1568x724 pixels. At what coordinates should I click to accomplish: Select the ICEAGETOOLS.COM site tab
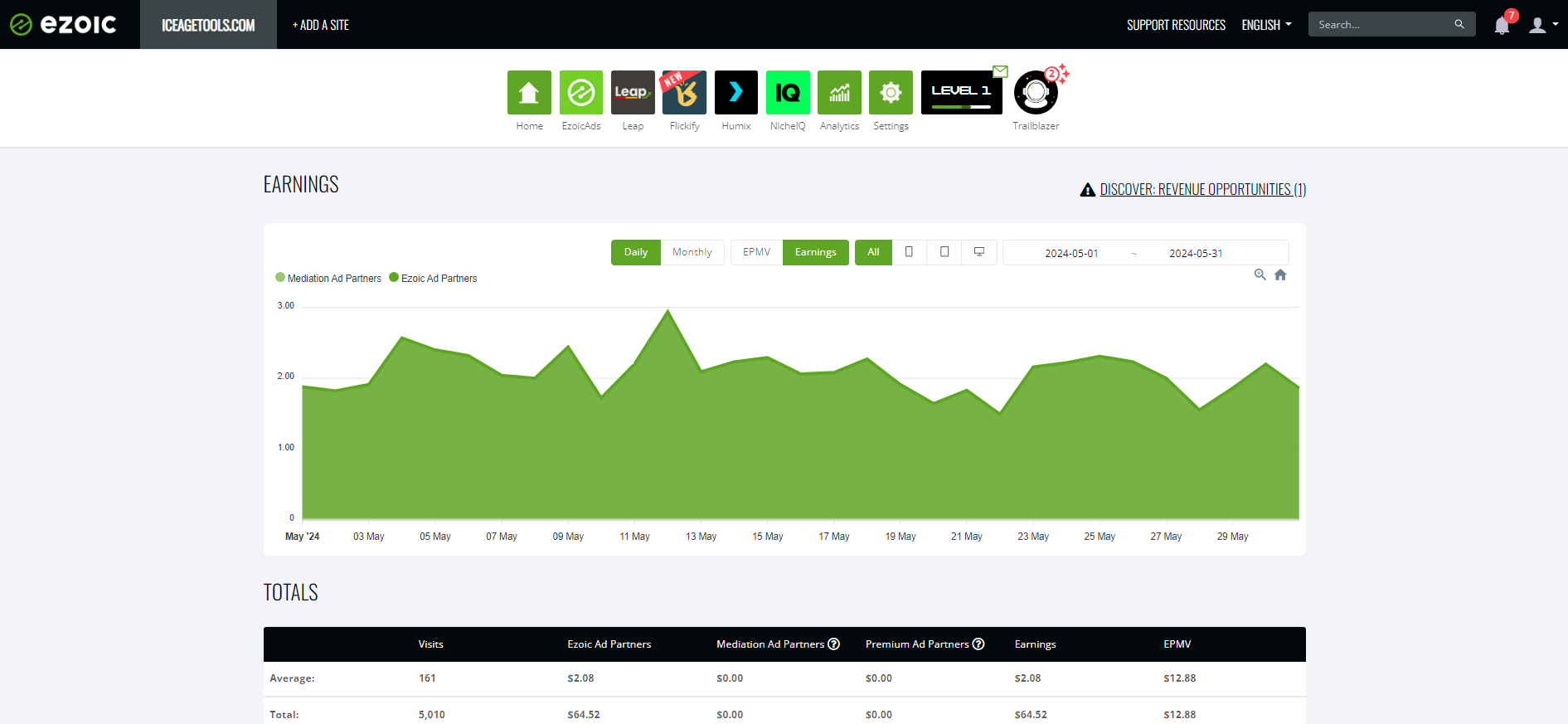point(208,25)
